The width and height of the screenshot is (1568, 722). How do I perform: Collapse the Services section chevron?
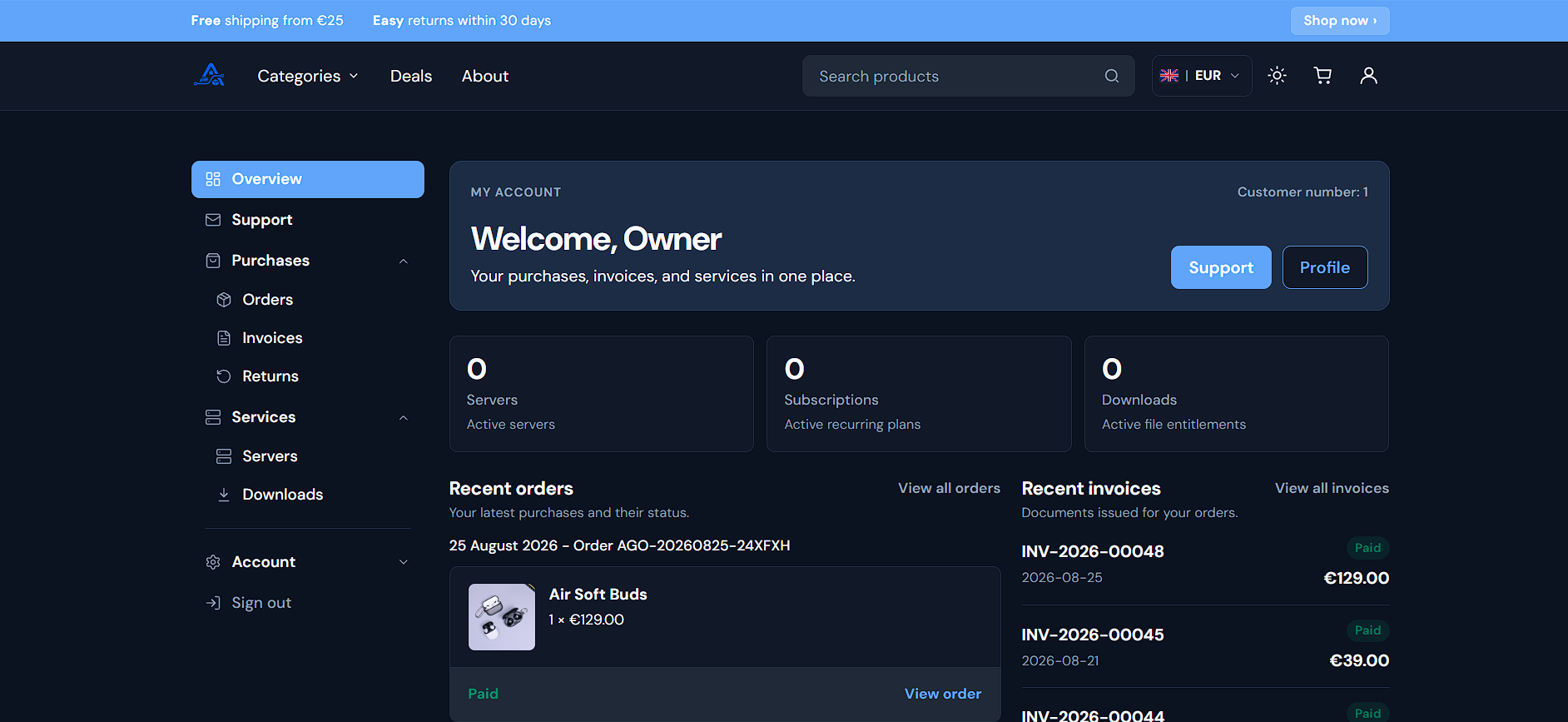404,418
